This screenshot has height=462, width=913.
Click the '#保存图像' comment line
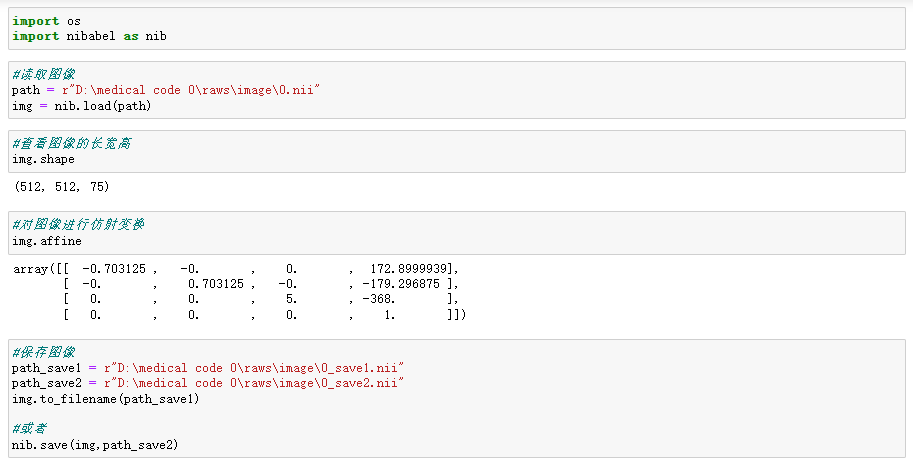click(43, 352)
